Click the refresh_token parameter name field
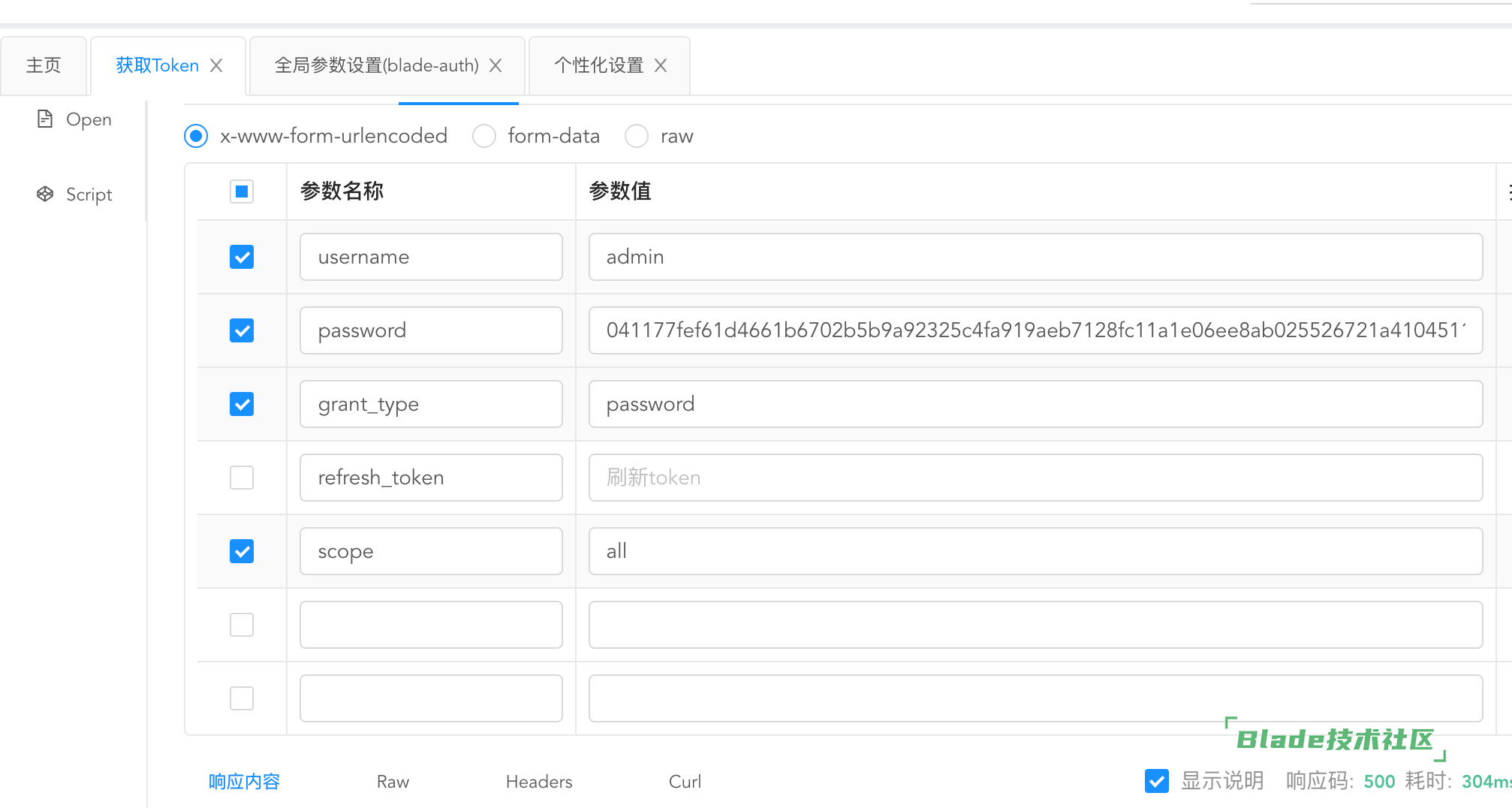 click(431, 478)
